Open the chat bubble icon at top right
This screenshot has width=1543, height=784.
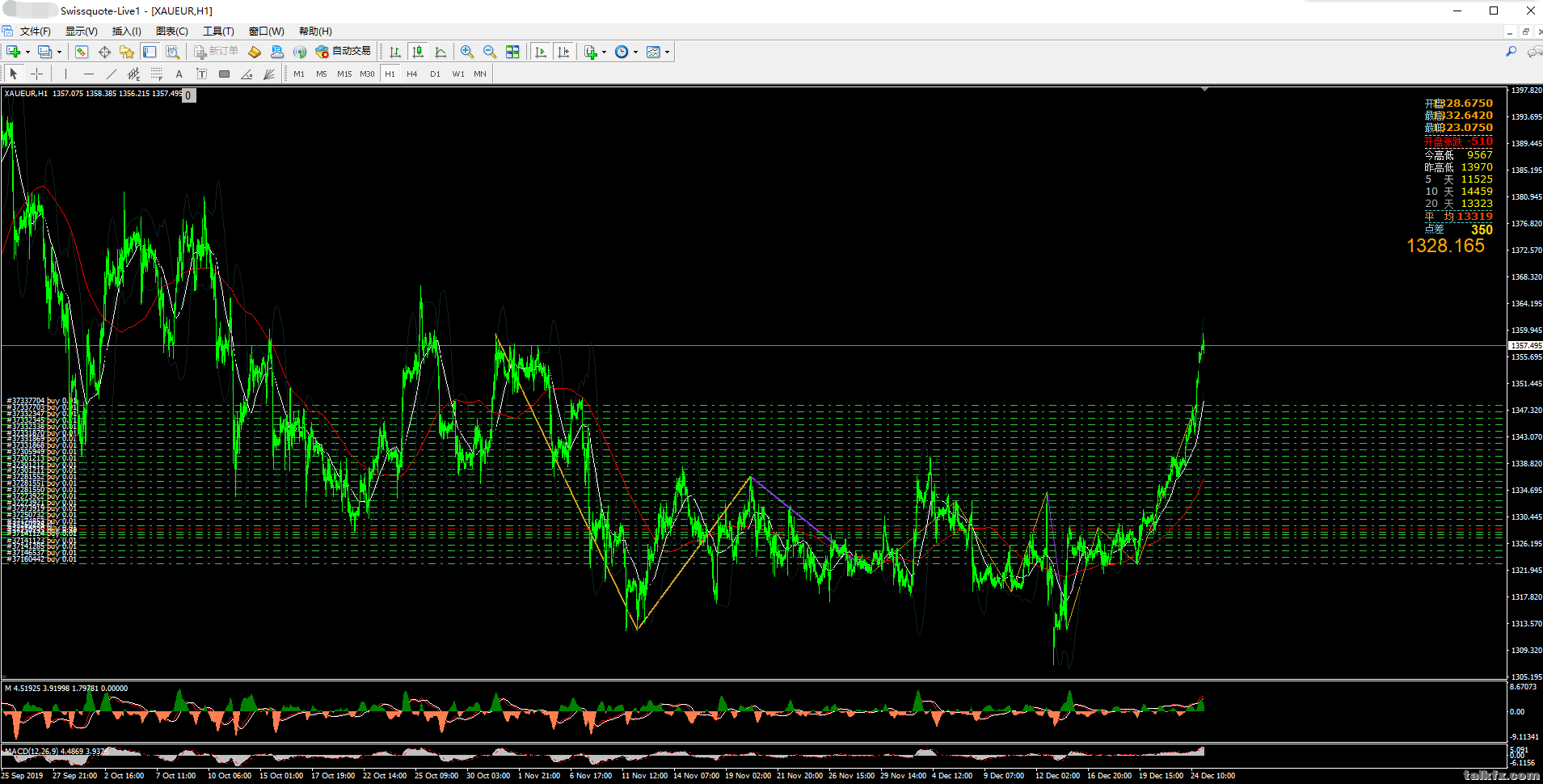1534,52
